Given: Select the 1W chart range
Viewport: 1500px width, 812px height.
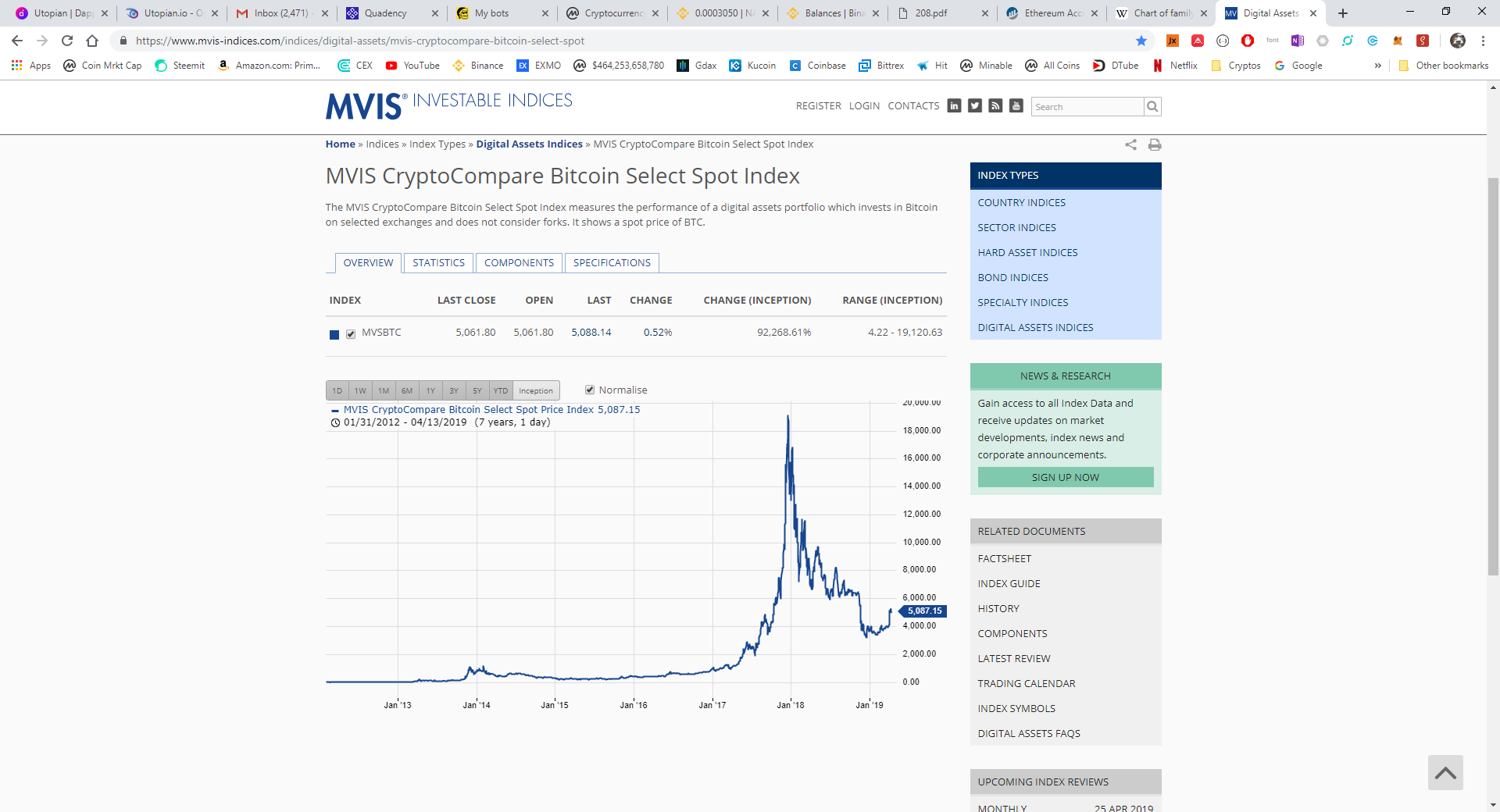Looking at the screenshot, I should coord(360,390).
